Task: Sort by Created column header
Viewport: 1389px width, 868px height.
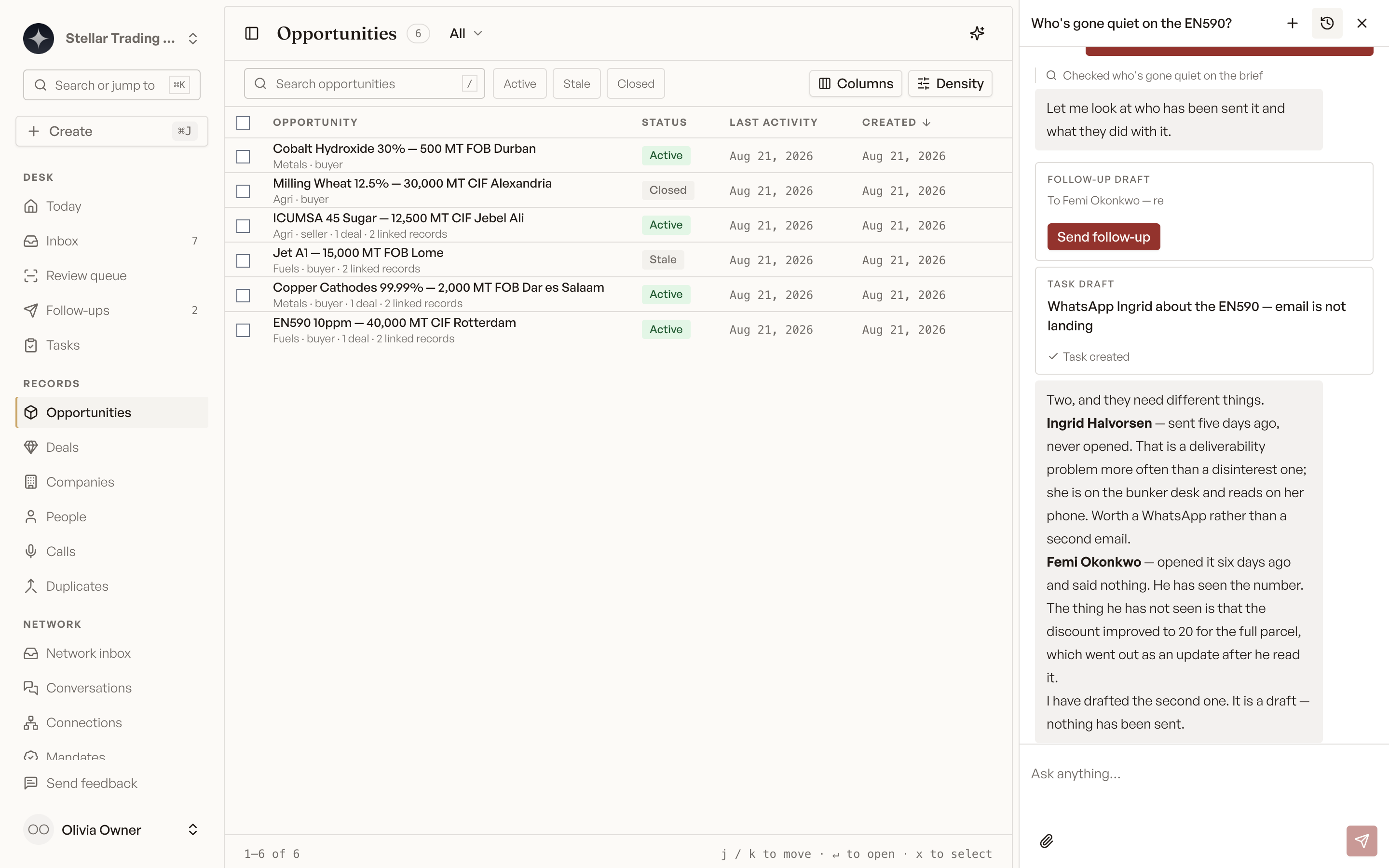Action: pos(896,122)
